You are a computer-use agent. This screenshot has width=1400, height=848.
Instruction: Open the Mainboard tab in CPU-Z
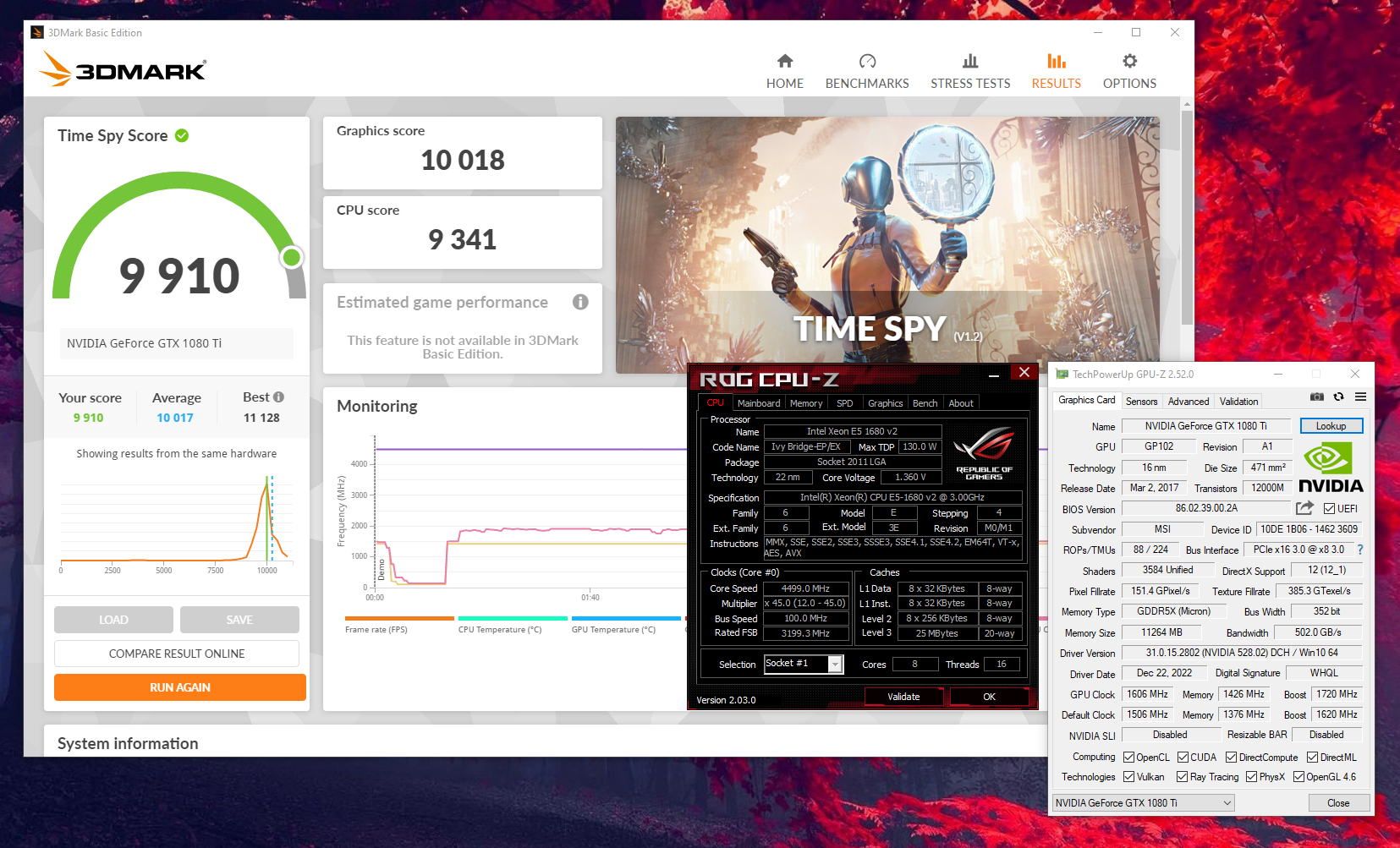click(758, 403)
